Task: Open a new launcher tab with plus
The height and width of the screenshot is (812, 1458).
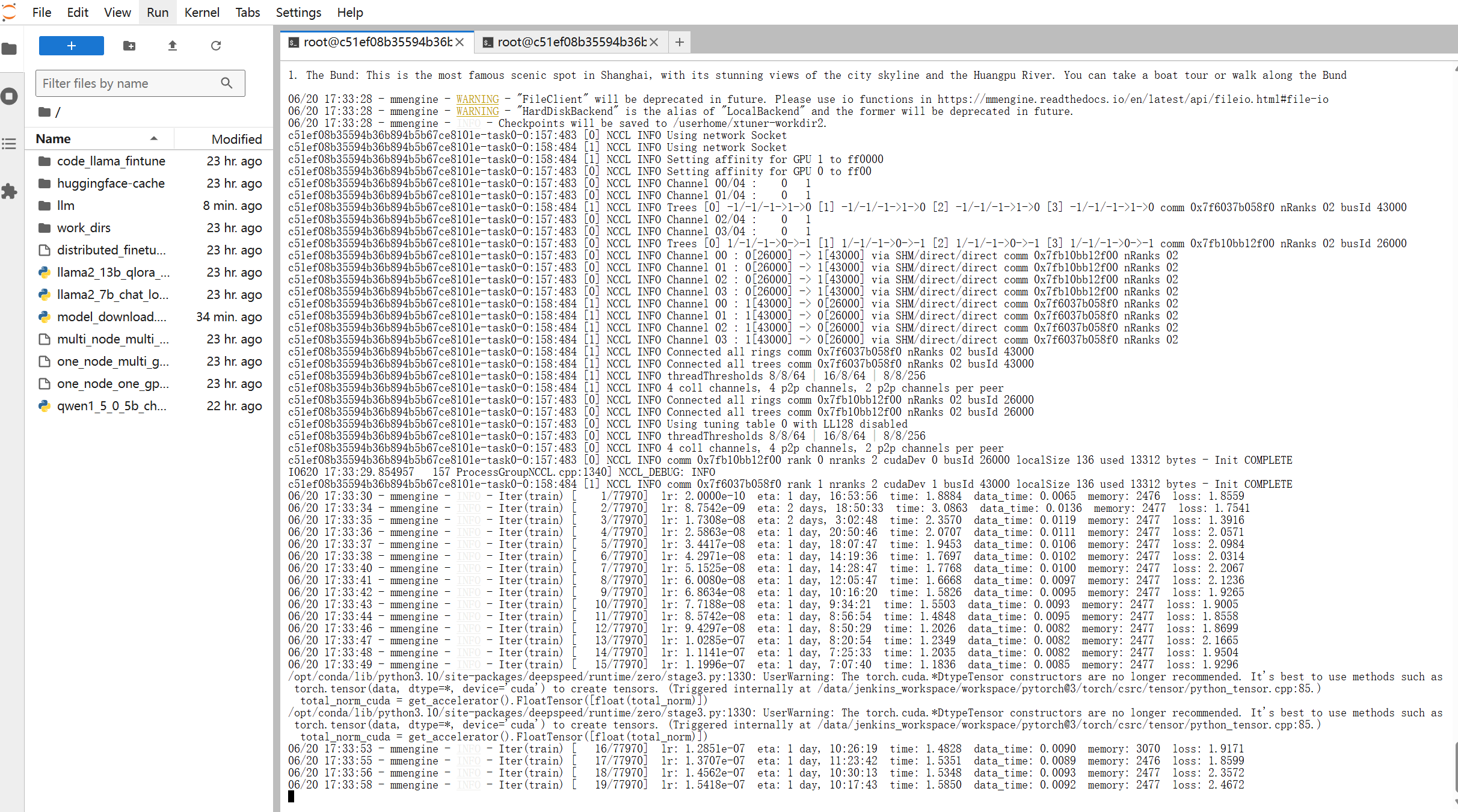Action: (x=680, y=42)
